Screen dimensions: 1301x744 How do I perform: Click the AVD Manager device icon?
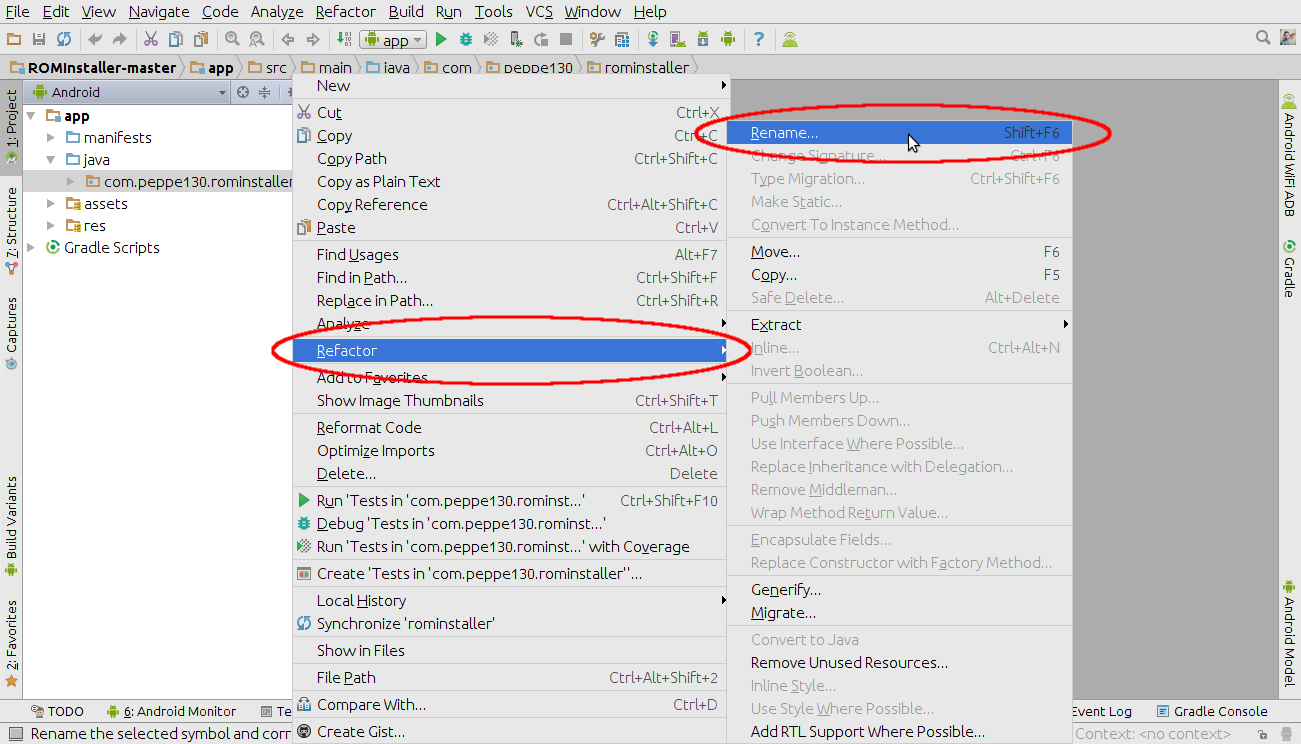coord(678,39)
